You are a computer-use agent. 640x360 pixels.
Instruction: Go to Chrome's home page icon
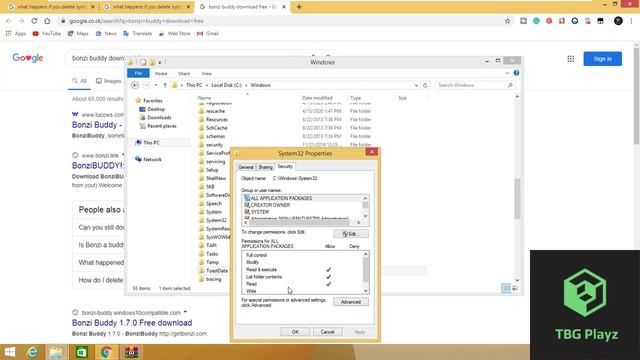pos(47,21)
